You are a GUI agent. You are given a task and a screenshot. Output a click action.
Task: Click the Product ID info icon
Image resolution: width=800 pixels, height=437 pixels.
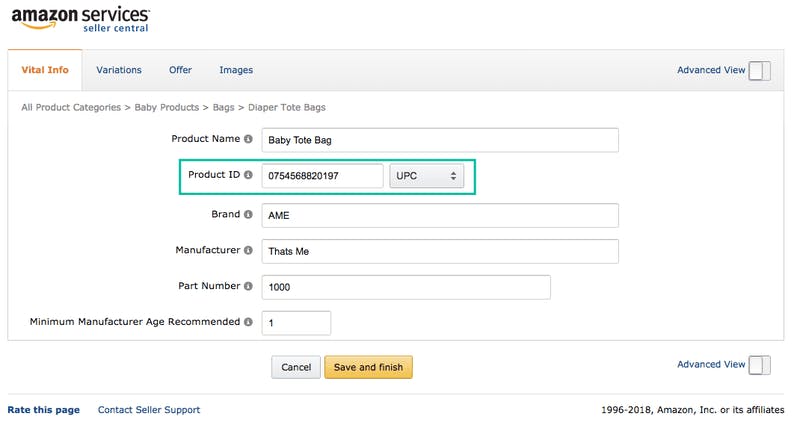click(248, 175)
